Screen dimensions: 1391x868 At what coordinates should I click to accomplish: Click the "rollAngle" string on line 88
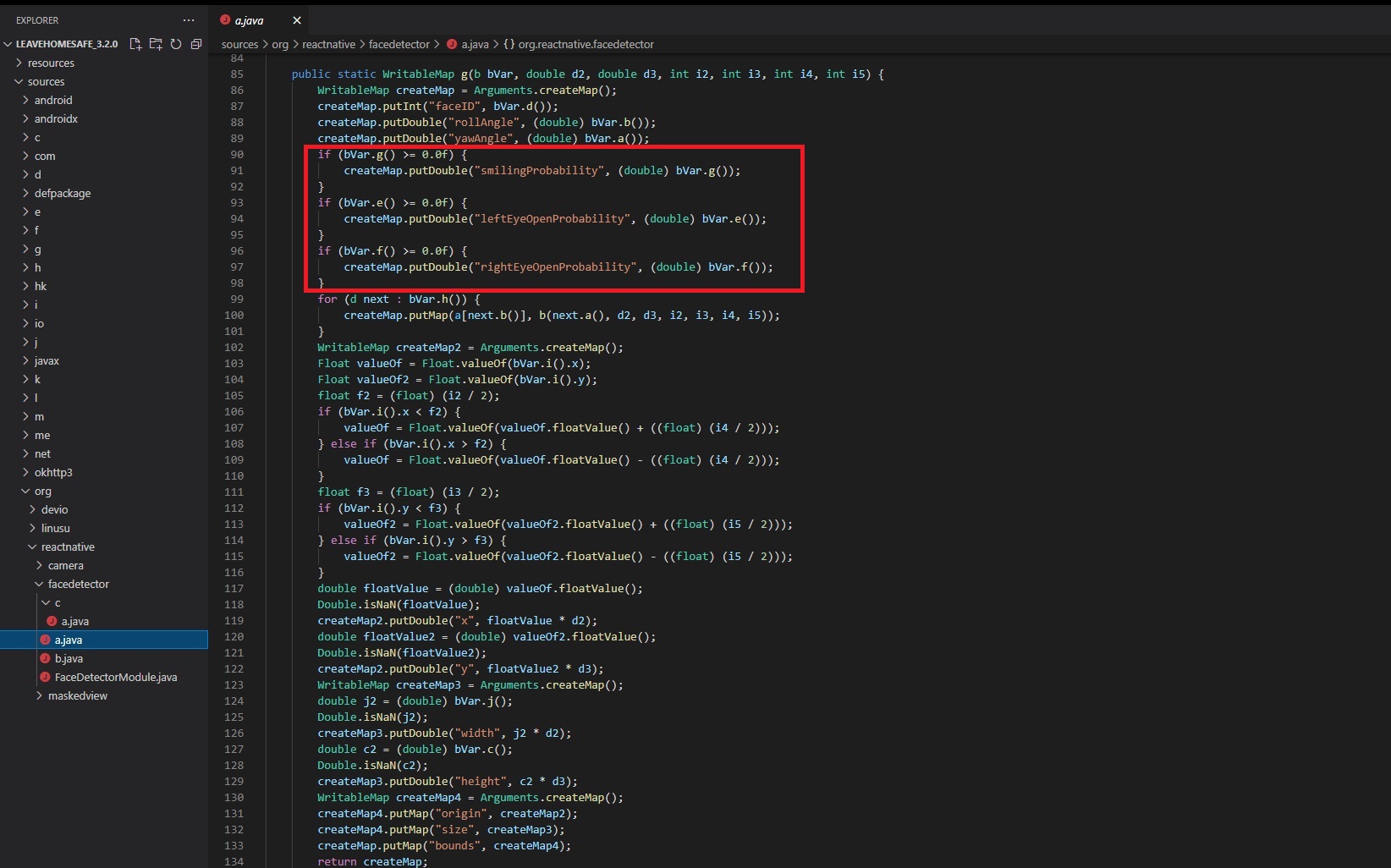484,123
